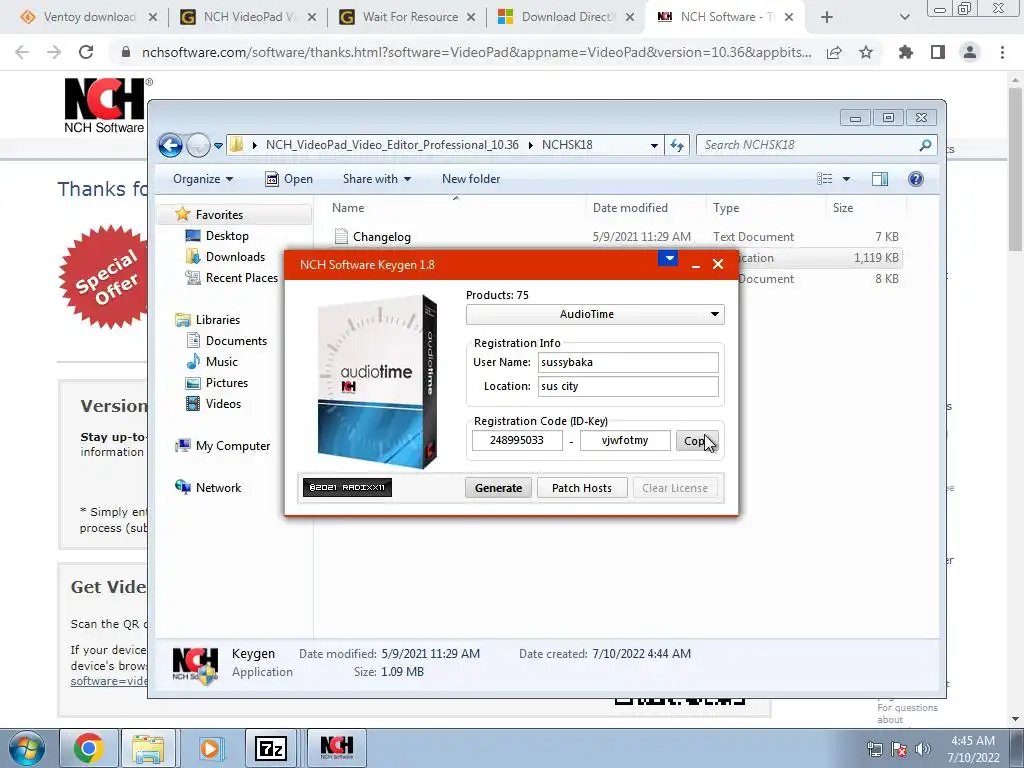Select Downloads in the navigation pane
1024x768 pixels.
(235, 257)
